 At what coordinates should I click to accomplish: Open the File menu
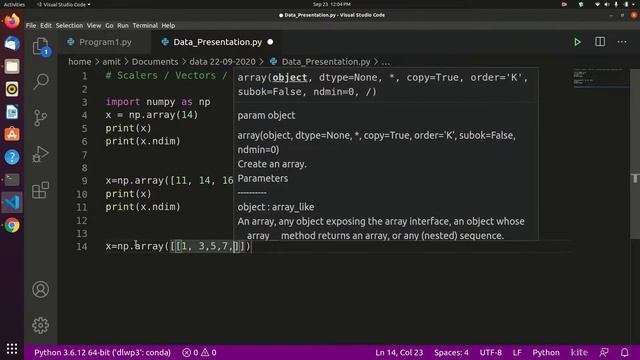[x=31, y=25]
